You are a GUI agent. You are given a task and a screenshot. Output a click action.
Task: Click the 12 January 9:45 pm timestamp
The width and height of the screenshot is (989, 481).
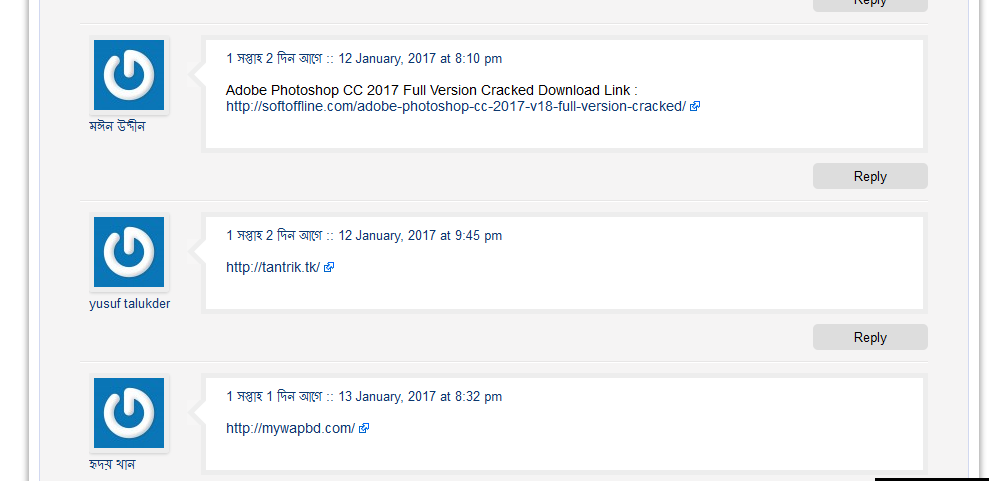click(x=420, y=236)
